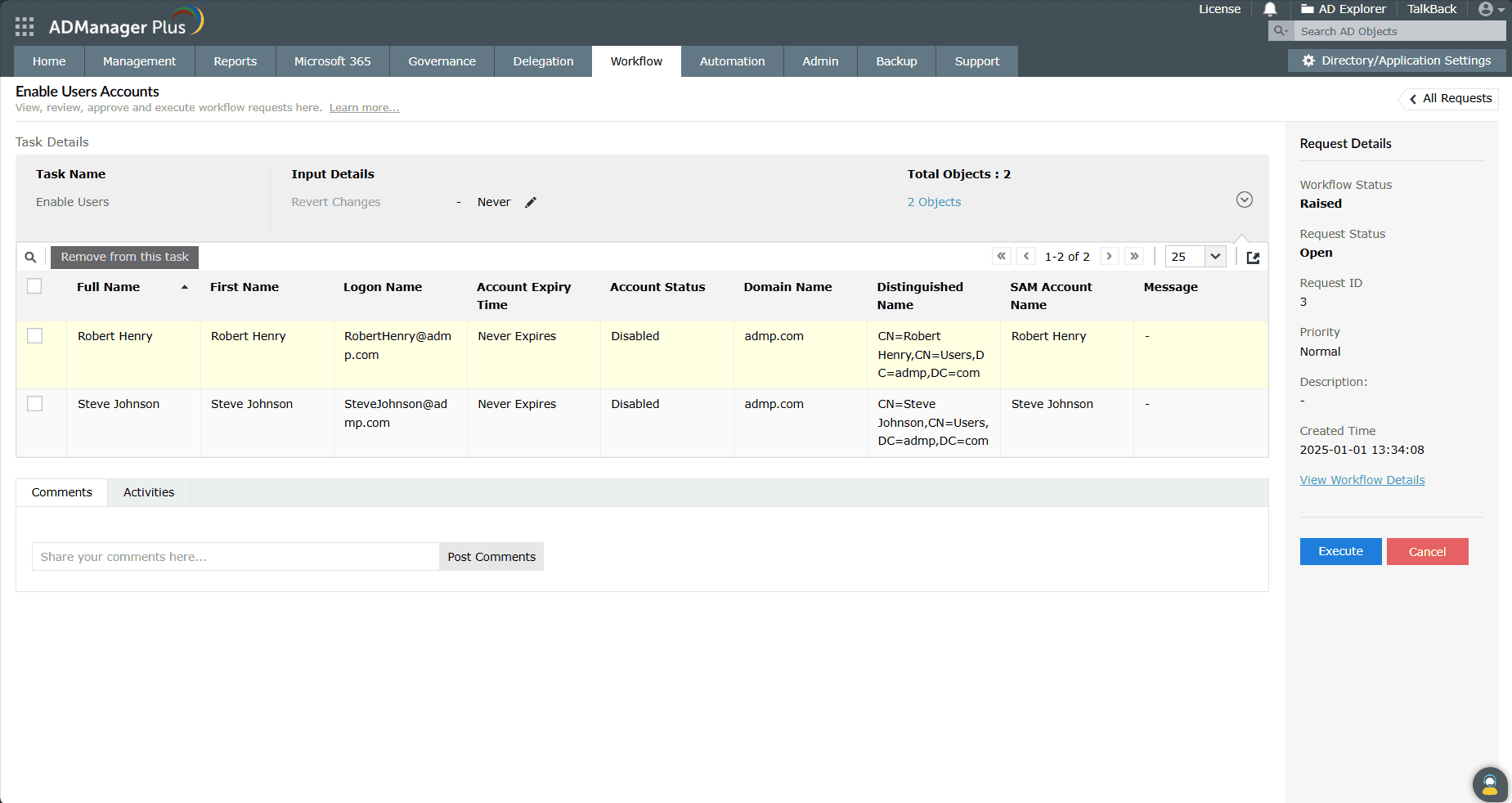Sort by SAM Account Name column header
1512x803 pixels.
point(1052,296)
